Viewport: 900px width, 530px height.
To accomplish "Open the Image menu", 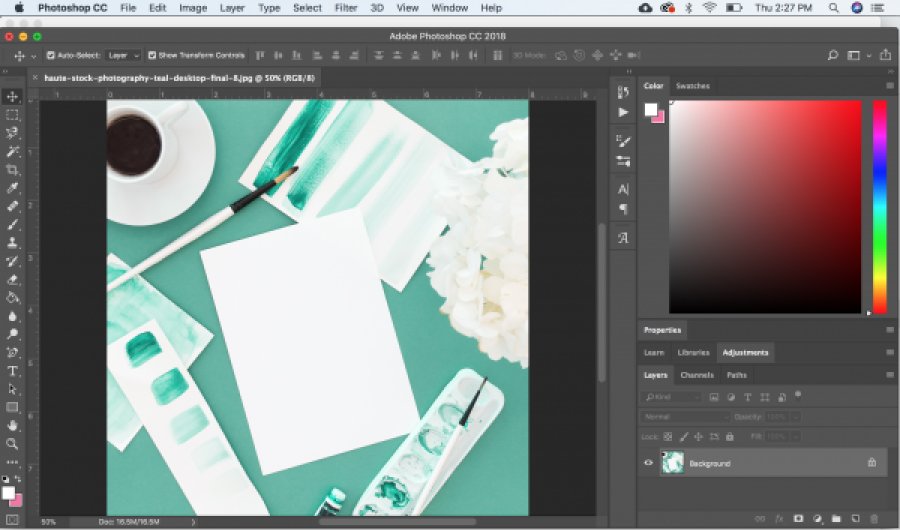I will point(193,8).
